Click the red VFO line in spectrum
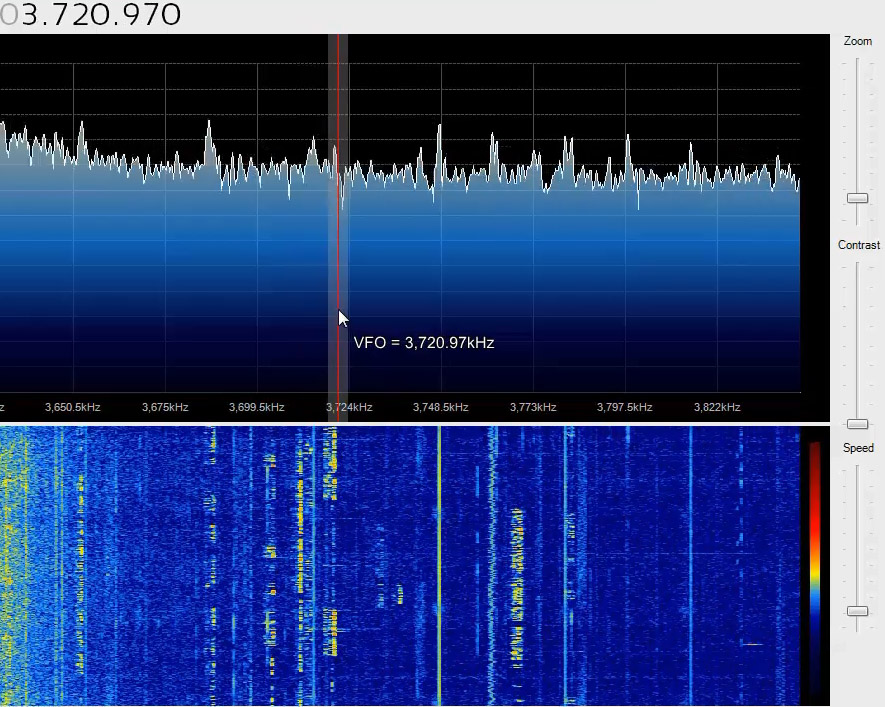The image size is (885, 707). [338, 250]
